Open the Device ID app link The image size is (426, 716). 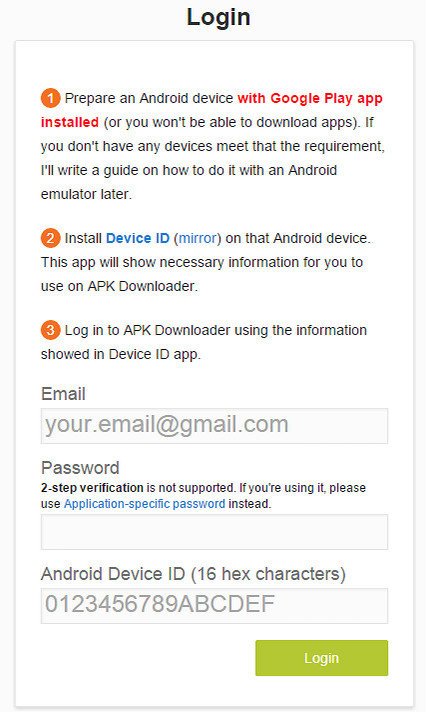137,238
